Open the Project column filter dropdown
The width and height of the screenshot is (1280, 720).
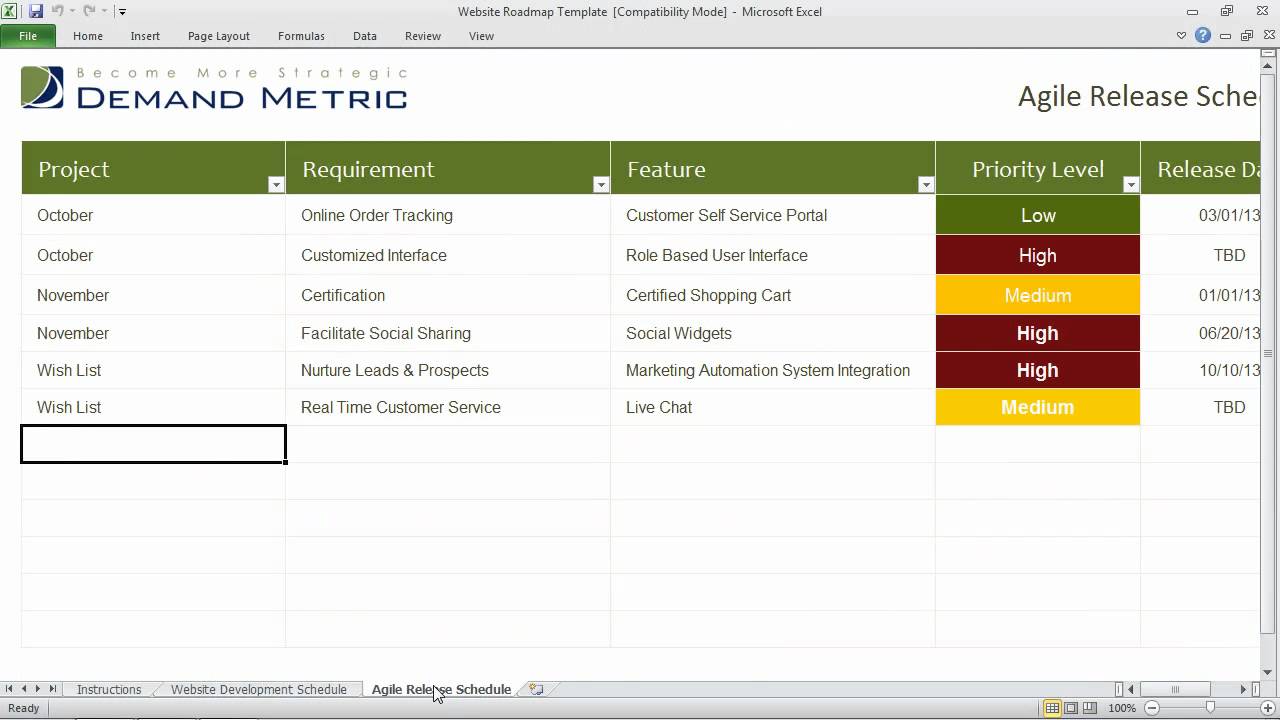(276, 184)
